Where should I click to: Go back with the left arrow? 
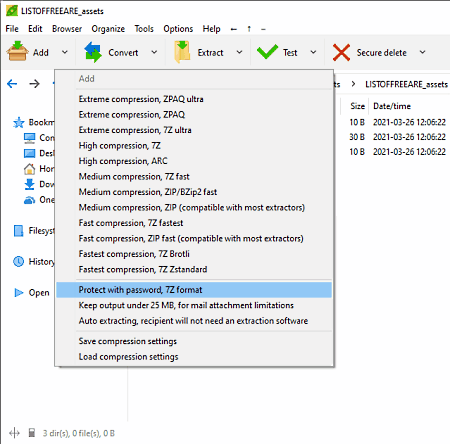click(x=12, y=84)
